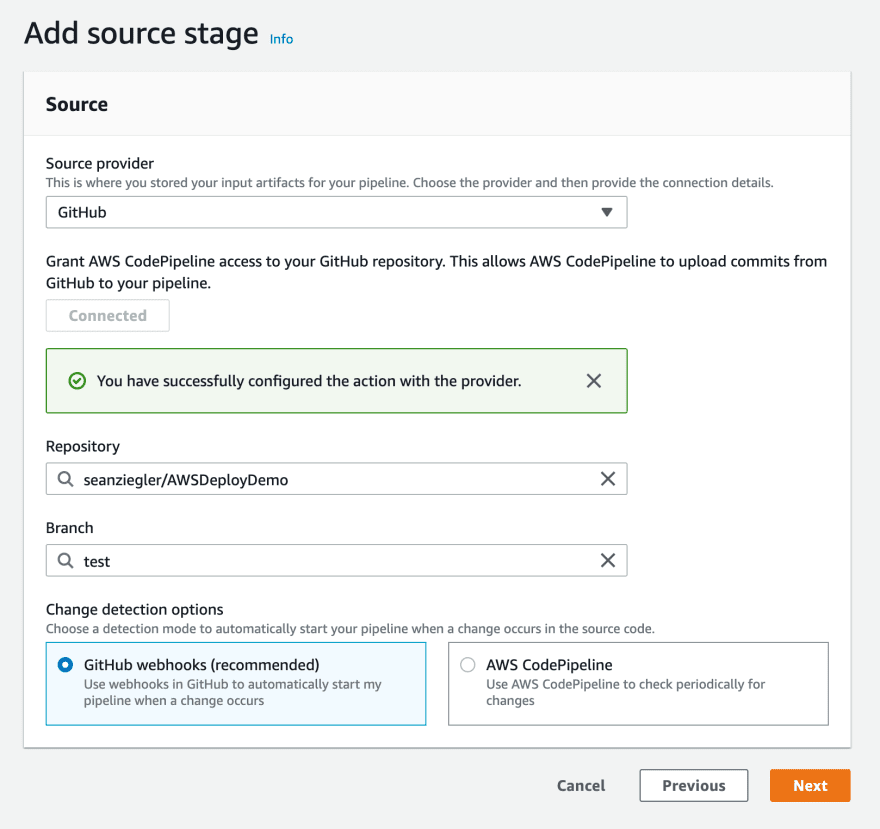880x829 pixels.
Task: Cancel the pipeline creation
Action: click(581, 785)
